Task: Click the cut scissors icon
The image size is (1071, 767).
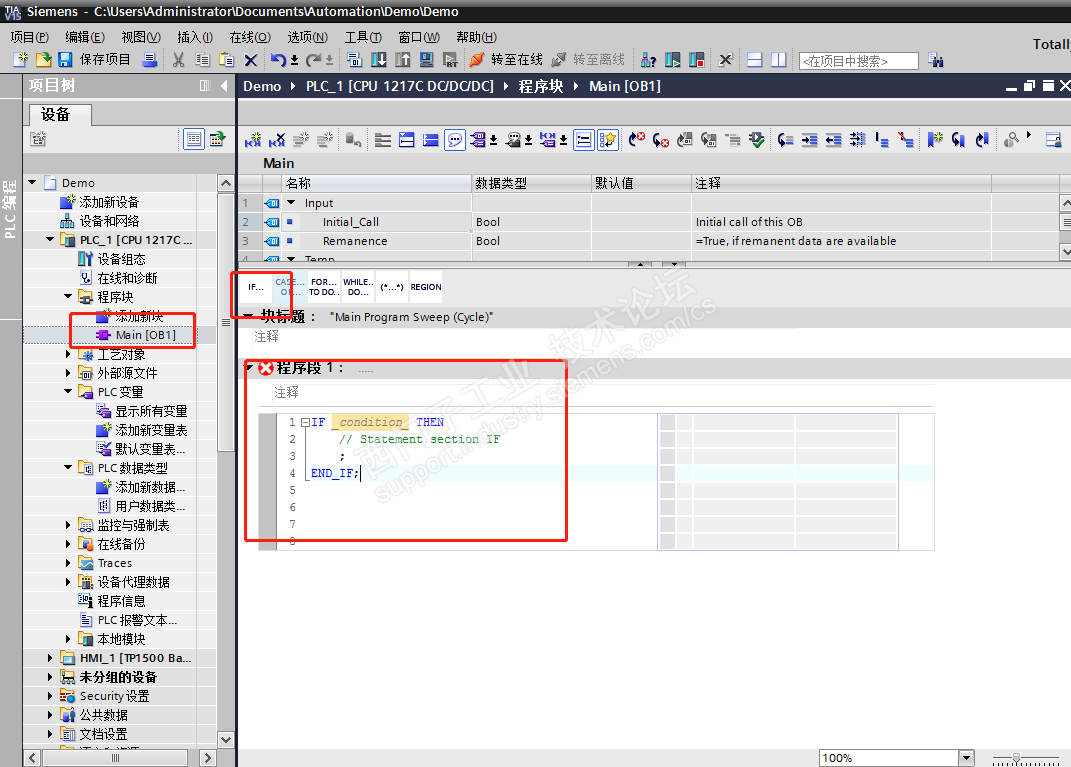Action: point(178,60)
